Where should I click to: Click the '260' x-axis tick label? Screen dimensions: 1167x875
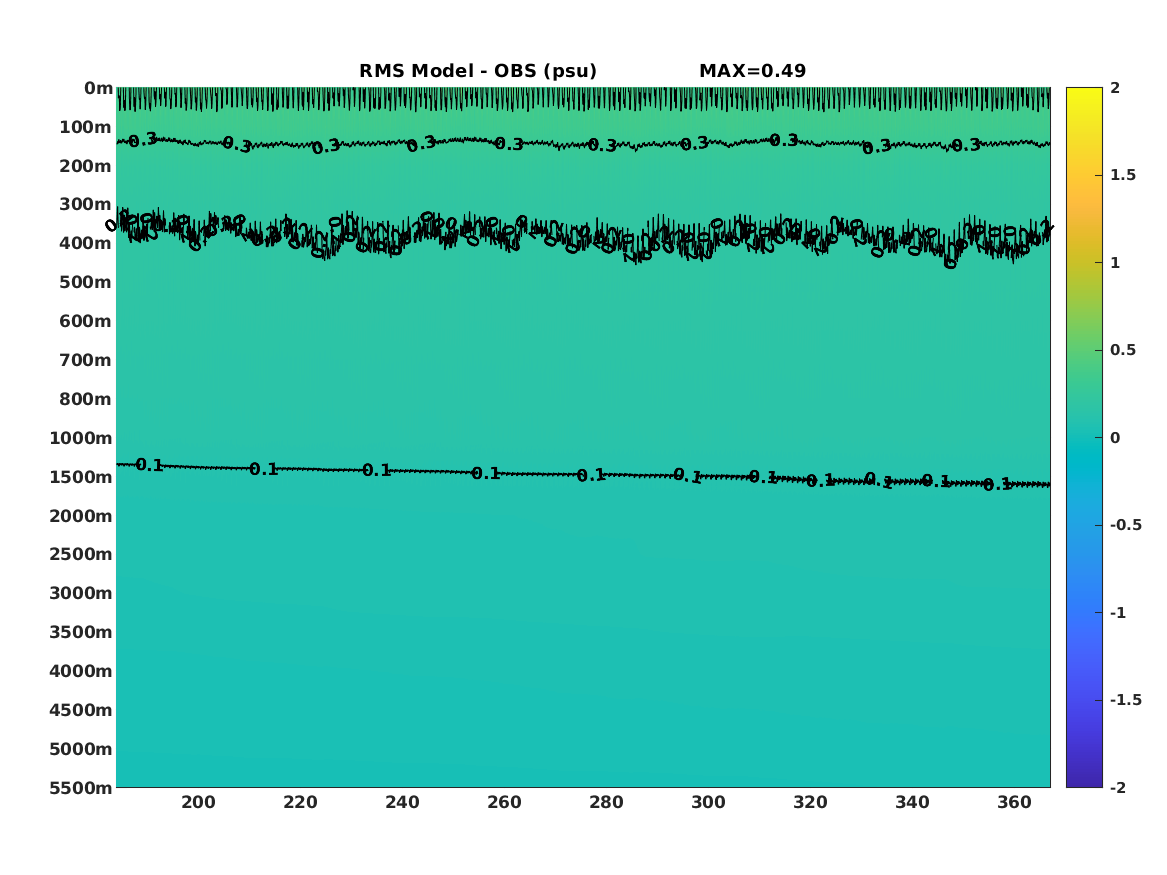click(x=504, y=803)
